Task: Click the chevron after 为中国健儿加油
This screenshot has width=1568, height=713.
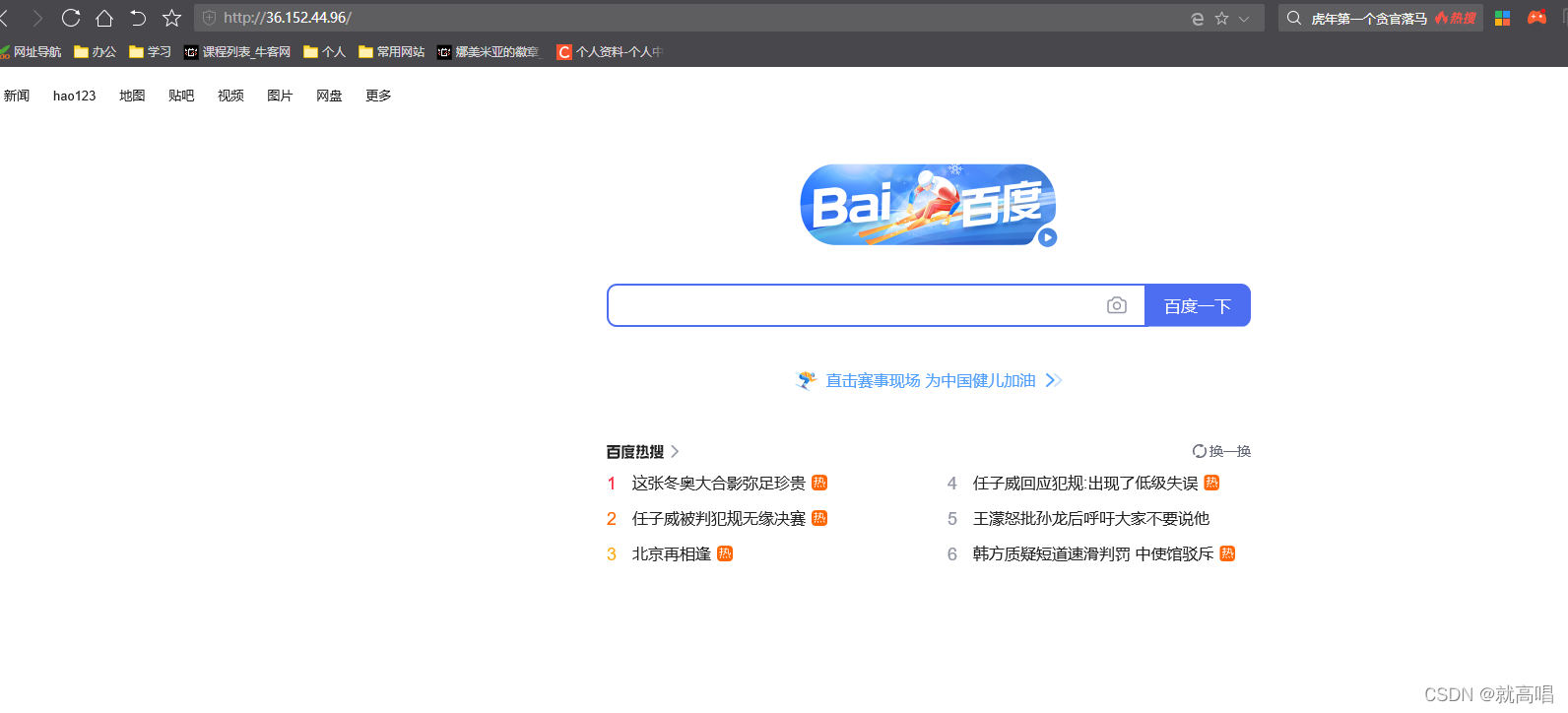Action: [x=1053, y=380]
